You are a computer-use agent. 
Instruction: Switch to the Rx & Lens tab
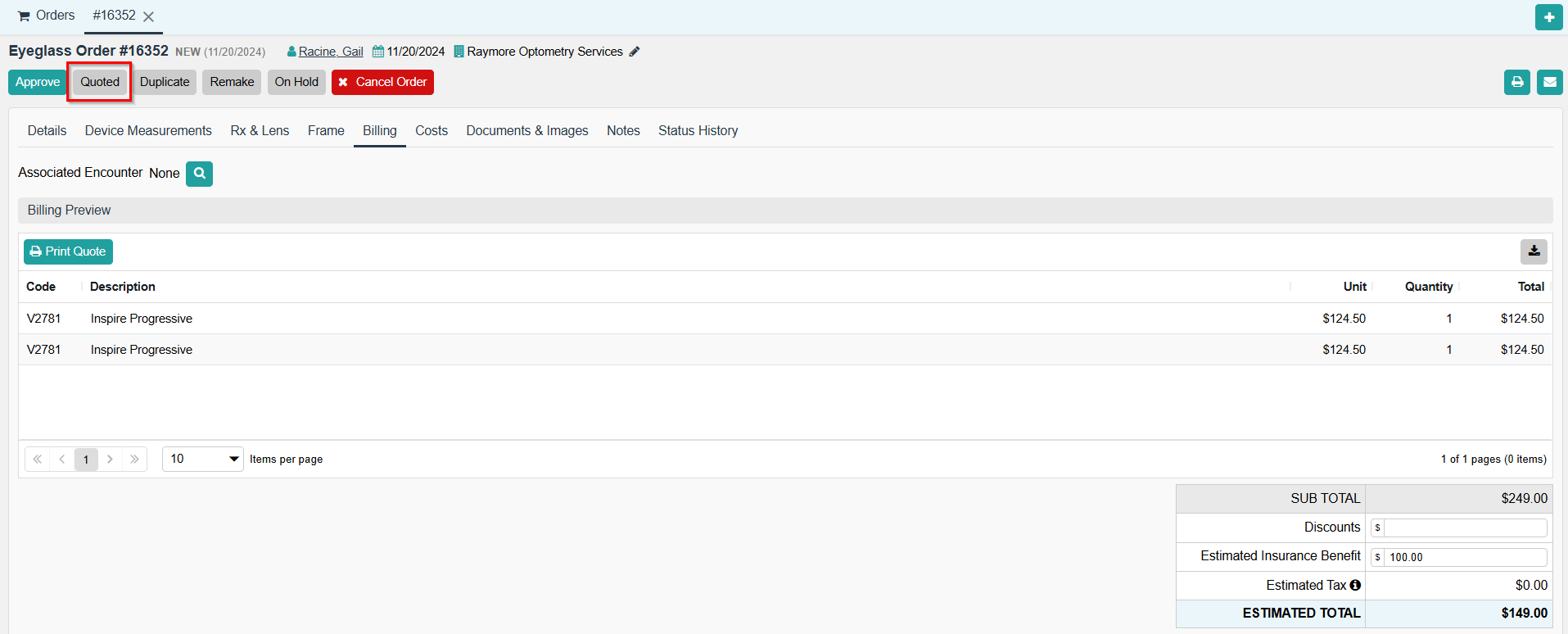[260, 131]
